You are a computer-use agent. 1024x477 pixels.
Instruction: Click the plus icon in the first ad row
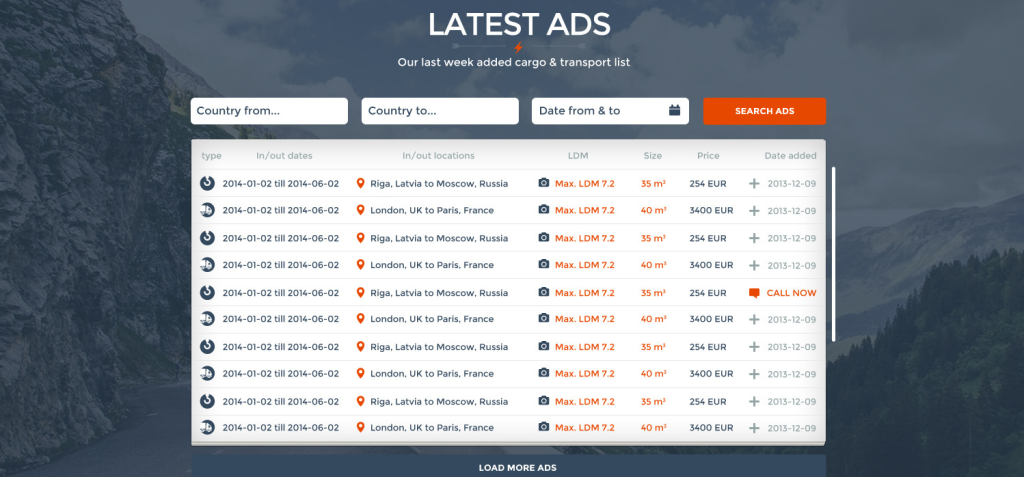[754, 183]
